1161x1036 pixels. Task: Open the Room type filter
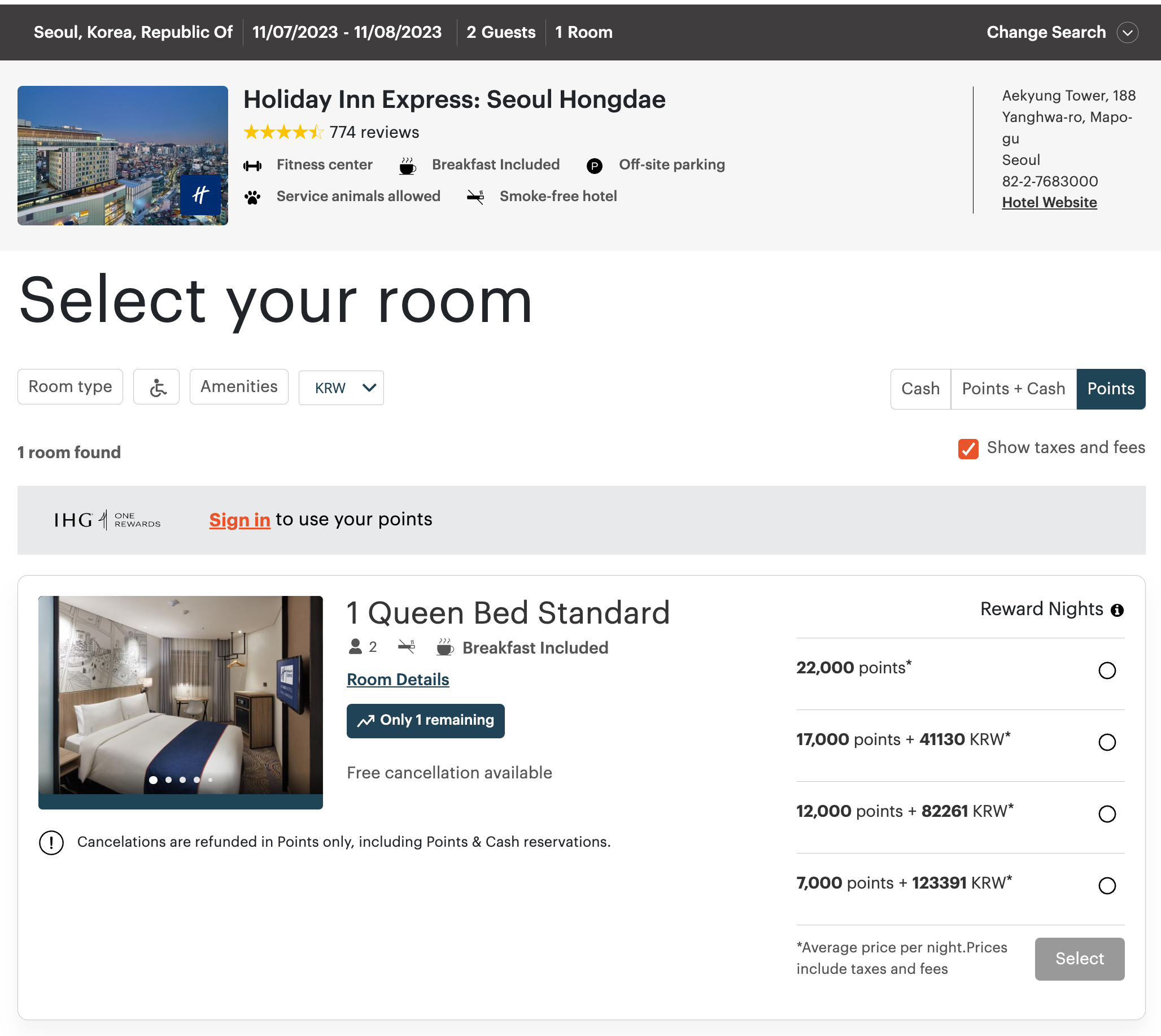point(70,387)
